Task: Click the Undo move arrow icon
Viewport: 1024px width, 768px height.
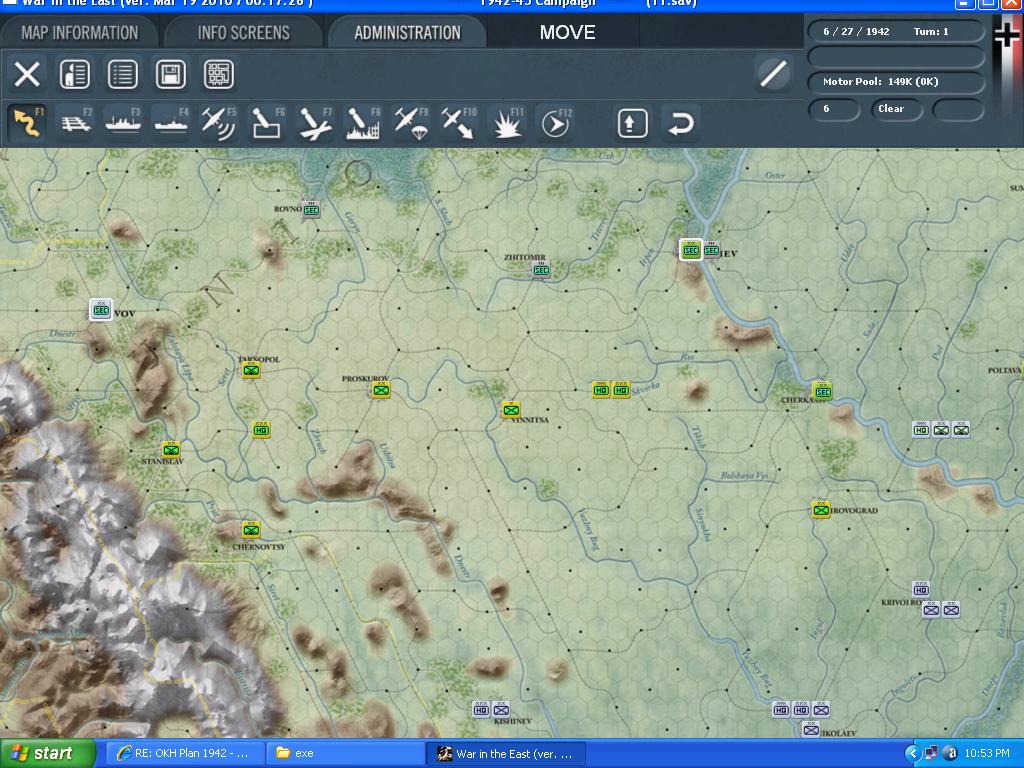Action: pyautogui.click(x=680, y=123)
